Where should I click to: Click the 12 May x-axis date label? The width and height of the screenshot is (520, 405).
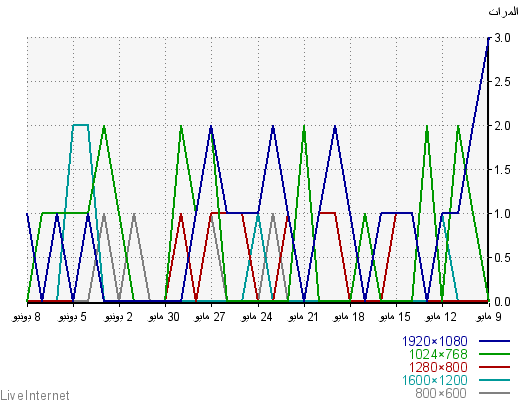tap(440, 317)
